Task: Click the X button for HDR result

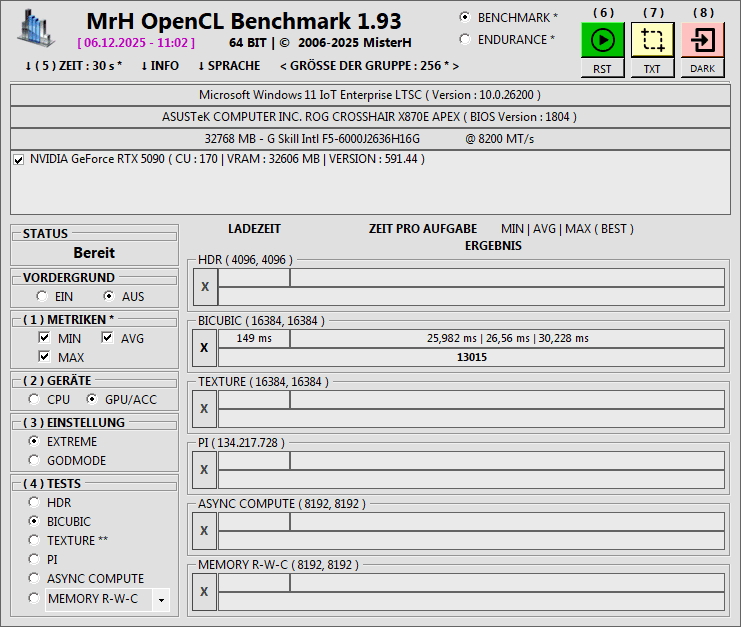Action: click(205, 287)
